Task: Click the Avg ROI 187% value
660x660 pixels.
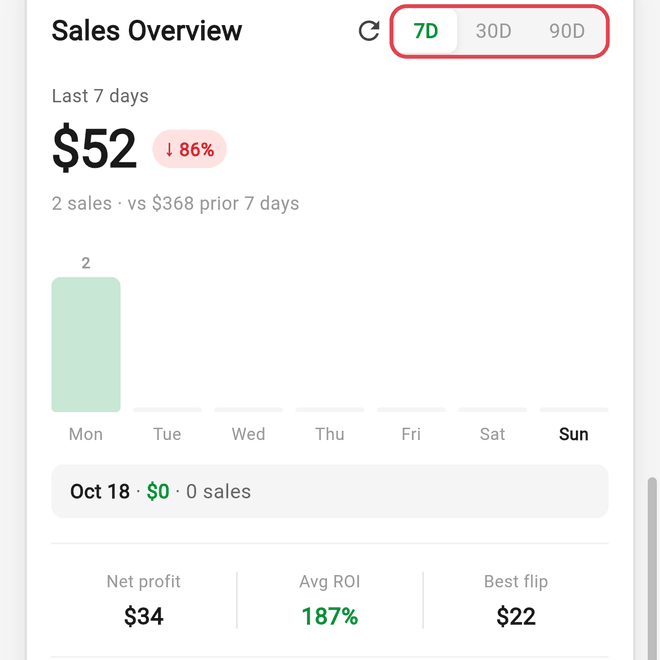Action: (330, 616)
